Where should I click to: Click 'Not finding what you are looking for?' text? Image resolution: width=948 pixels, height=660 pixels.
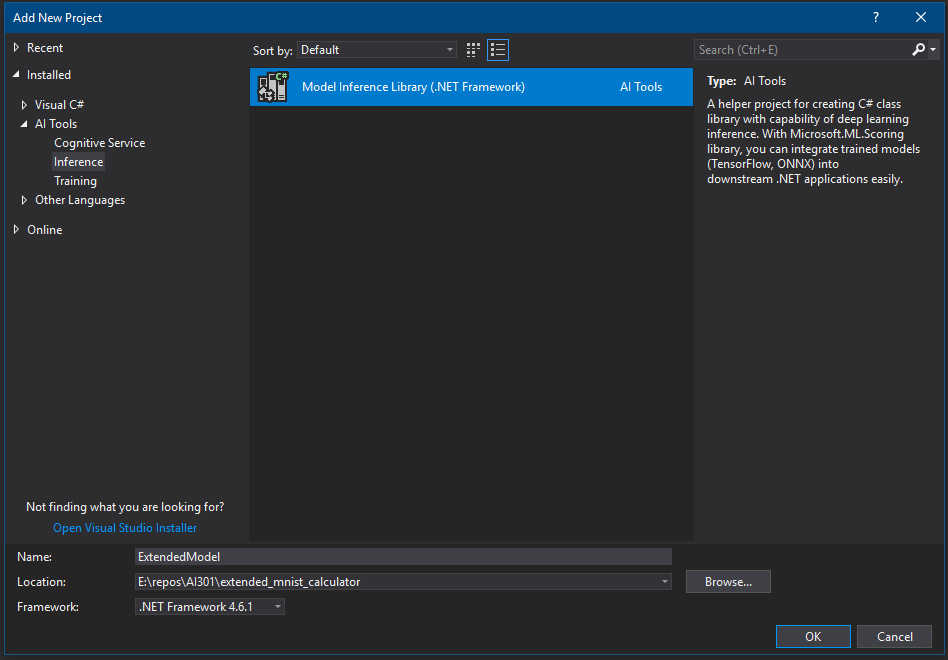point(125,506)
